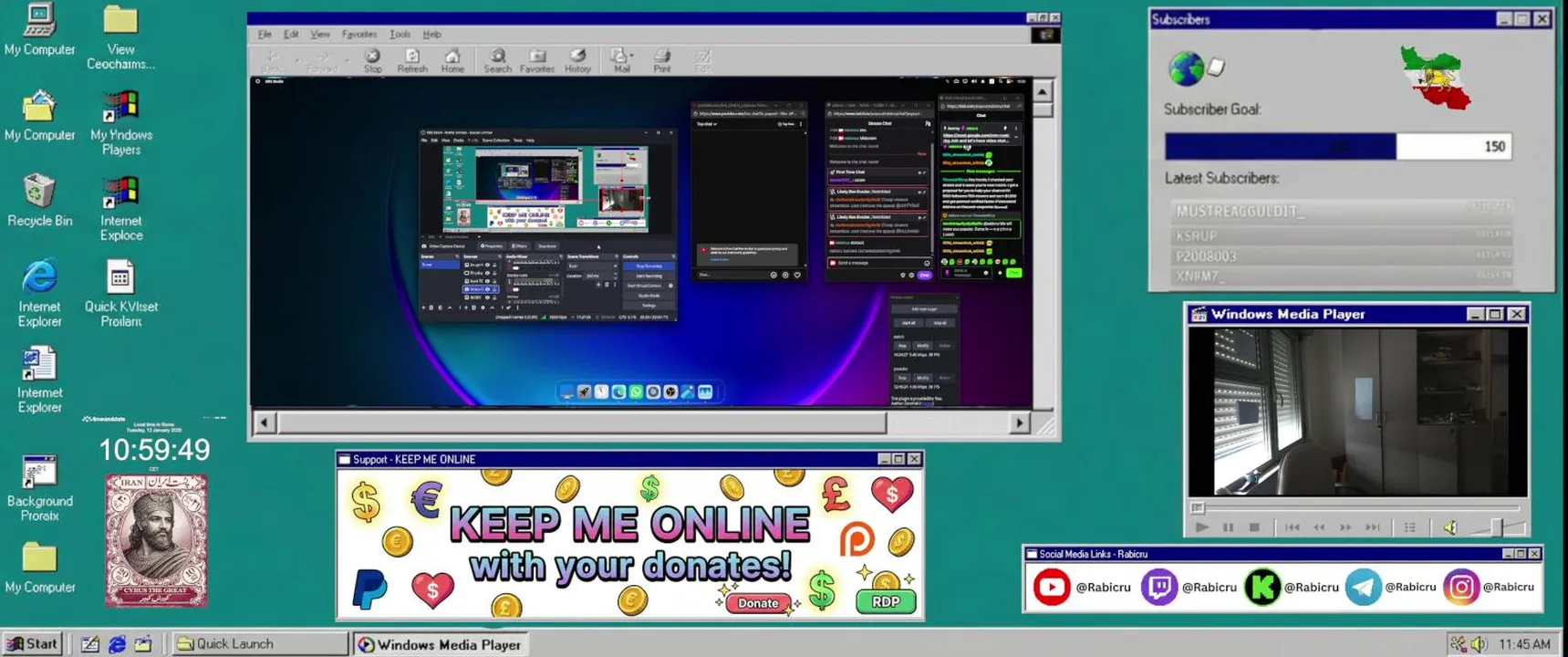Click the 10:59:49 clock widget

point(154,450)
